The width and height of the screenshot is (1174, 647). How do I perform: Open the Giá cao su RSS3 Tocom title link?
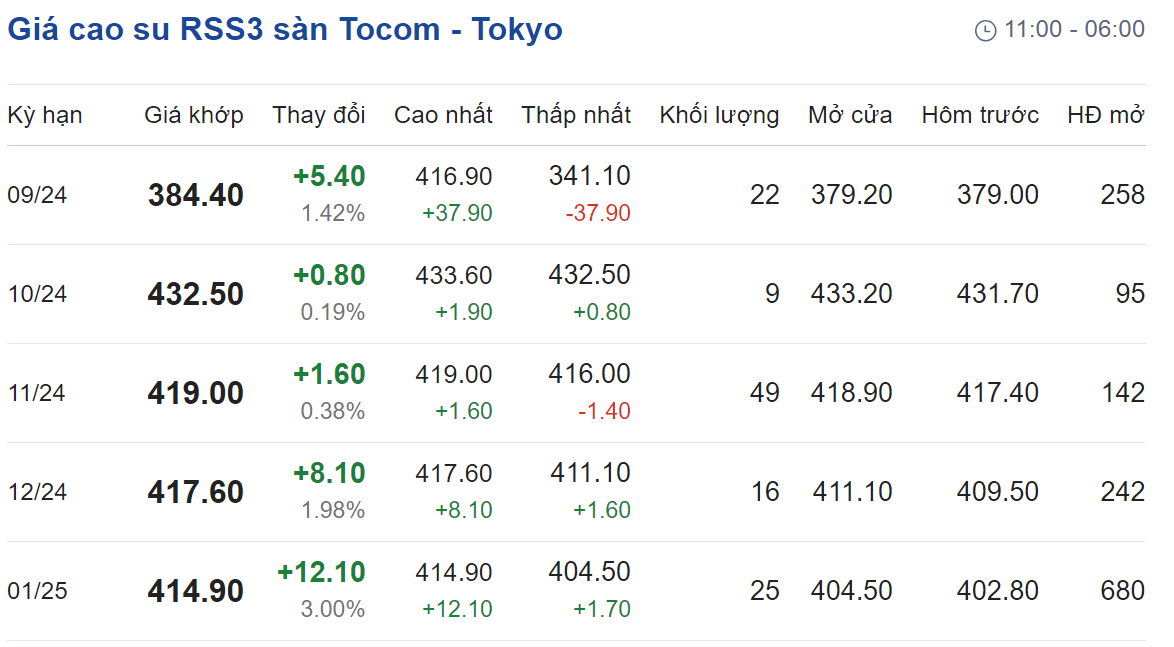[x=285, y=30]
